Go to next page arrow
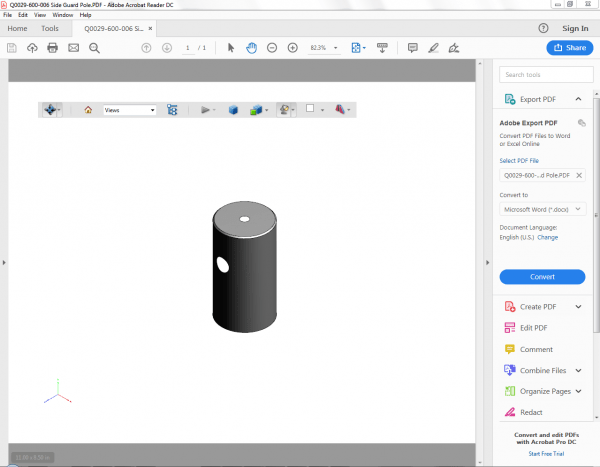 click(167, 48)
